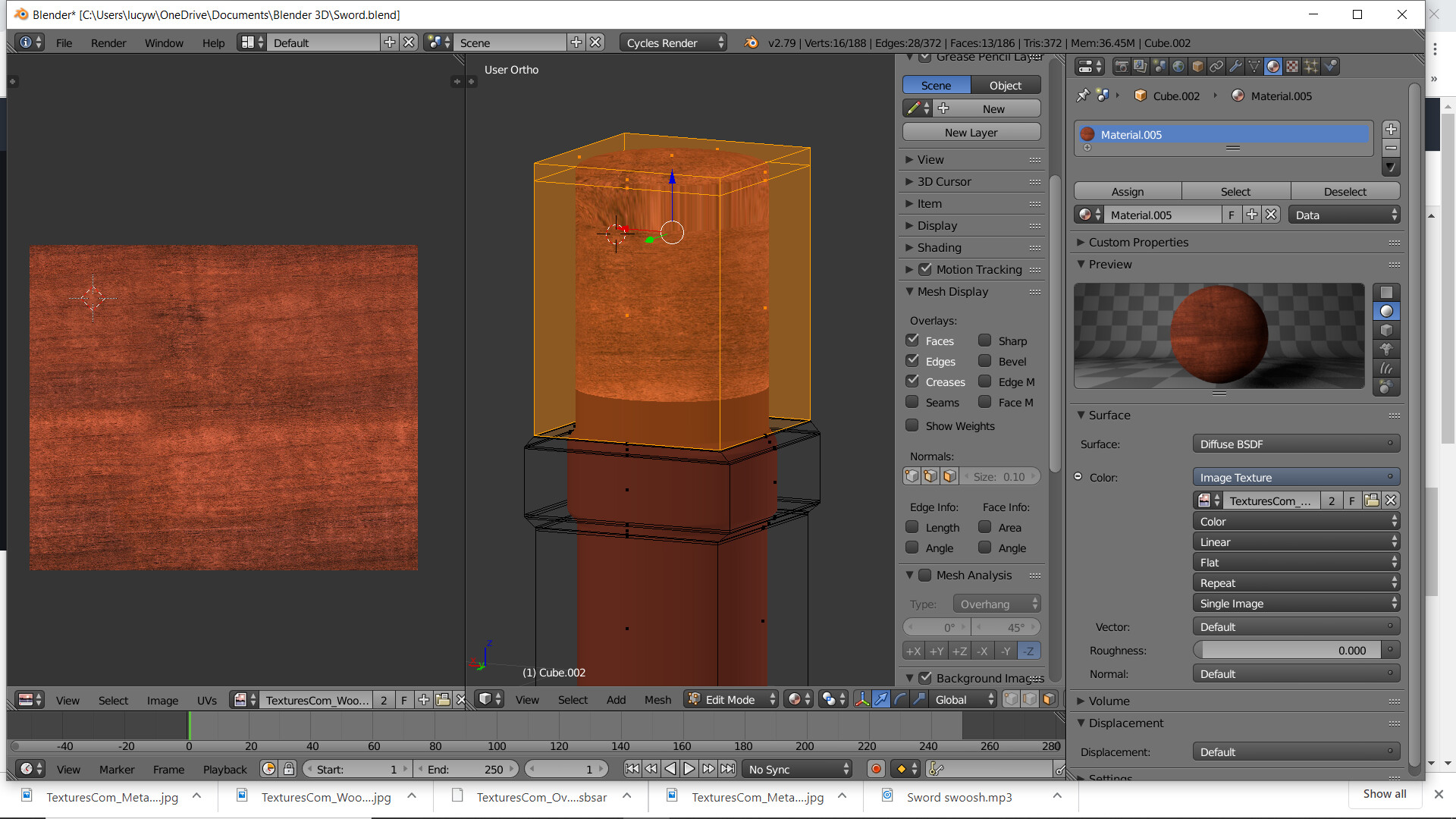The height and width of the screenshot is (819, 1456).
Task: Disable the Creases overlay checkbox
Action: 912,381
